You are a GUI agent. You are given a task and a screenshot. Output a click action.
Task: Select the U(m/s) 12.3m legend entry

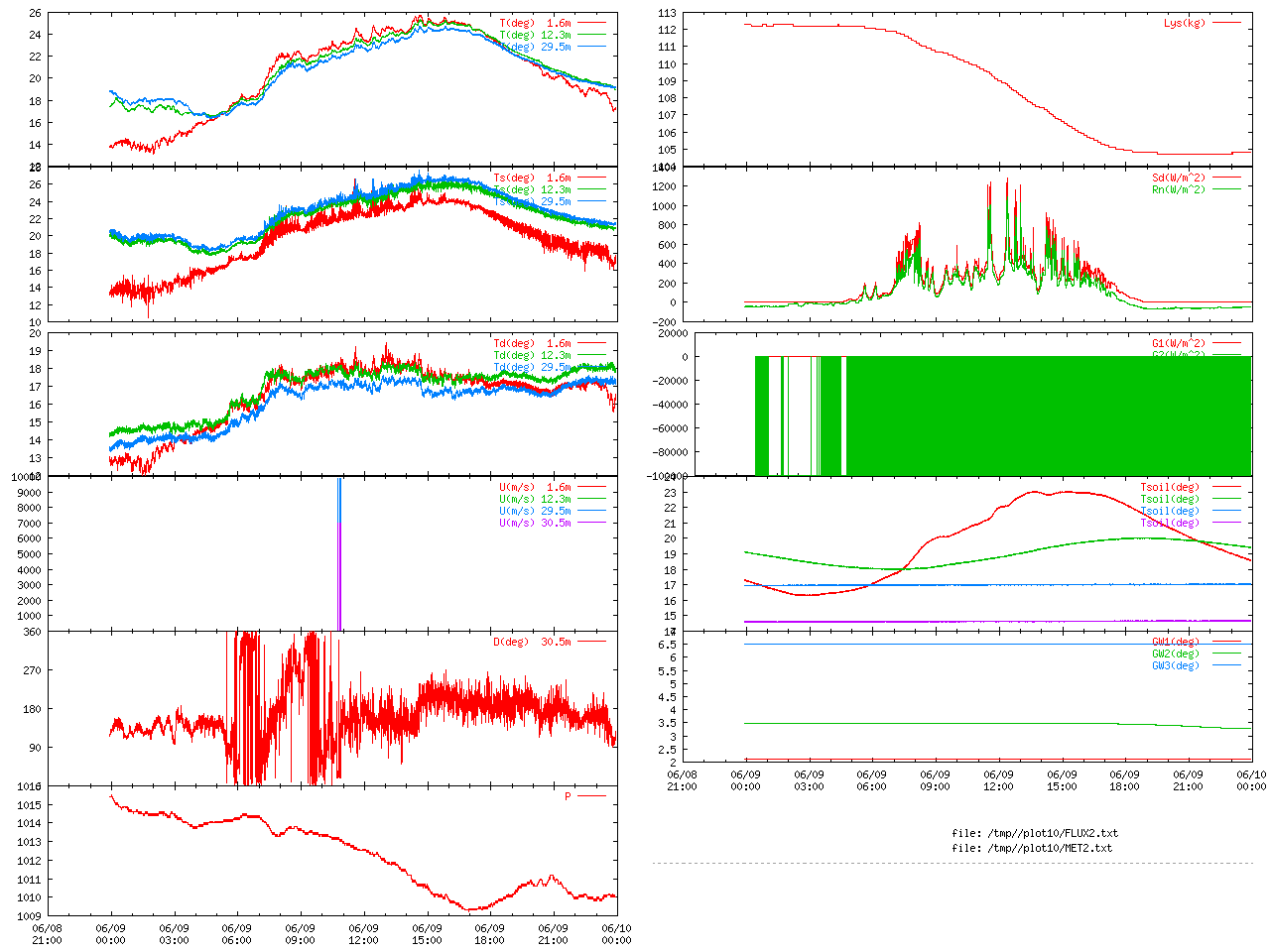click(535, 500)
